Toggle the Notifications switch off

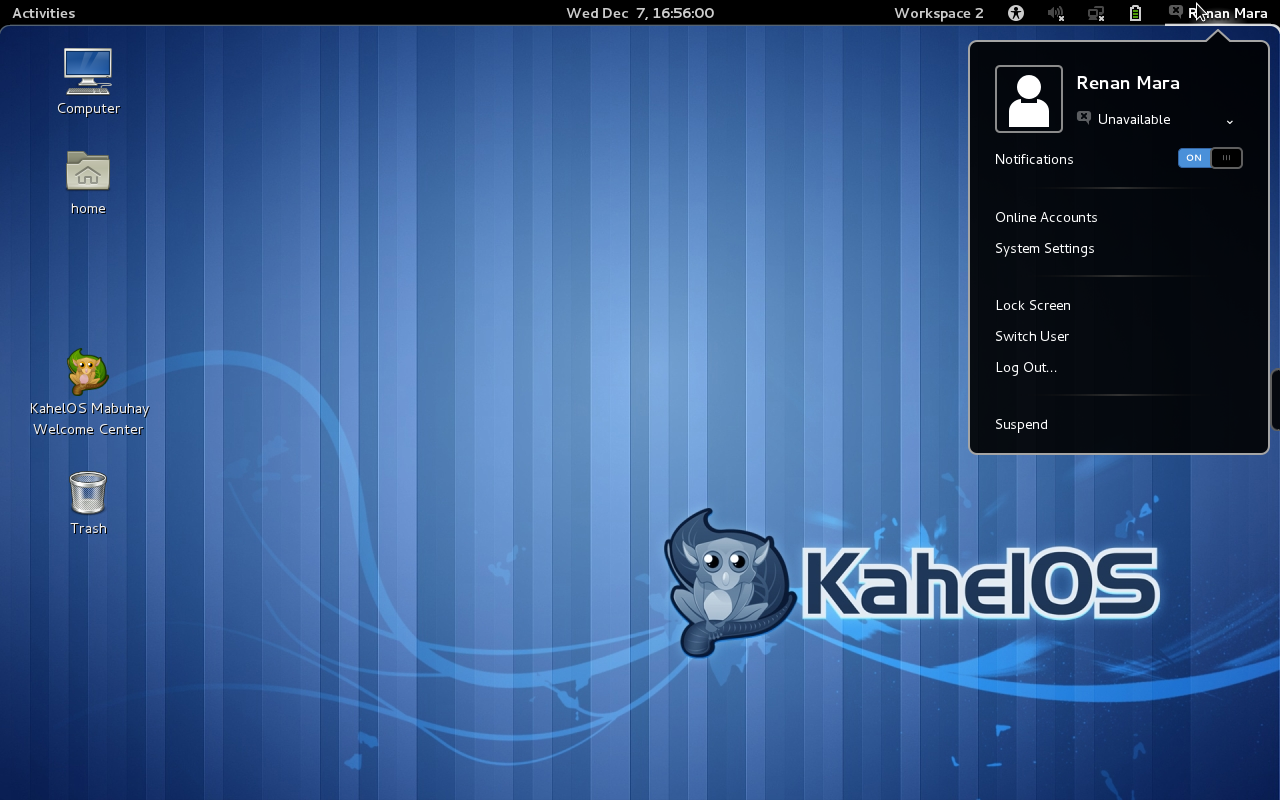[1210, 158]
